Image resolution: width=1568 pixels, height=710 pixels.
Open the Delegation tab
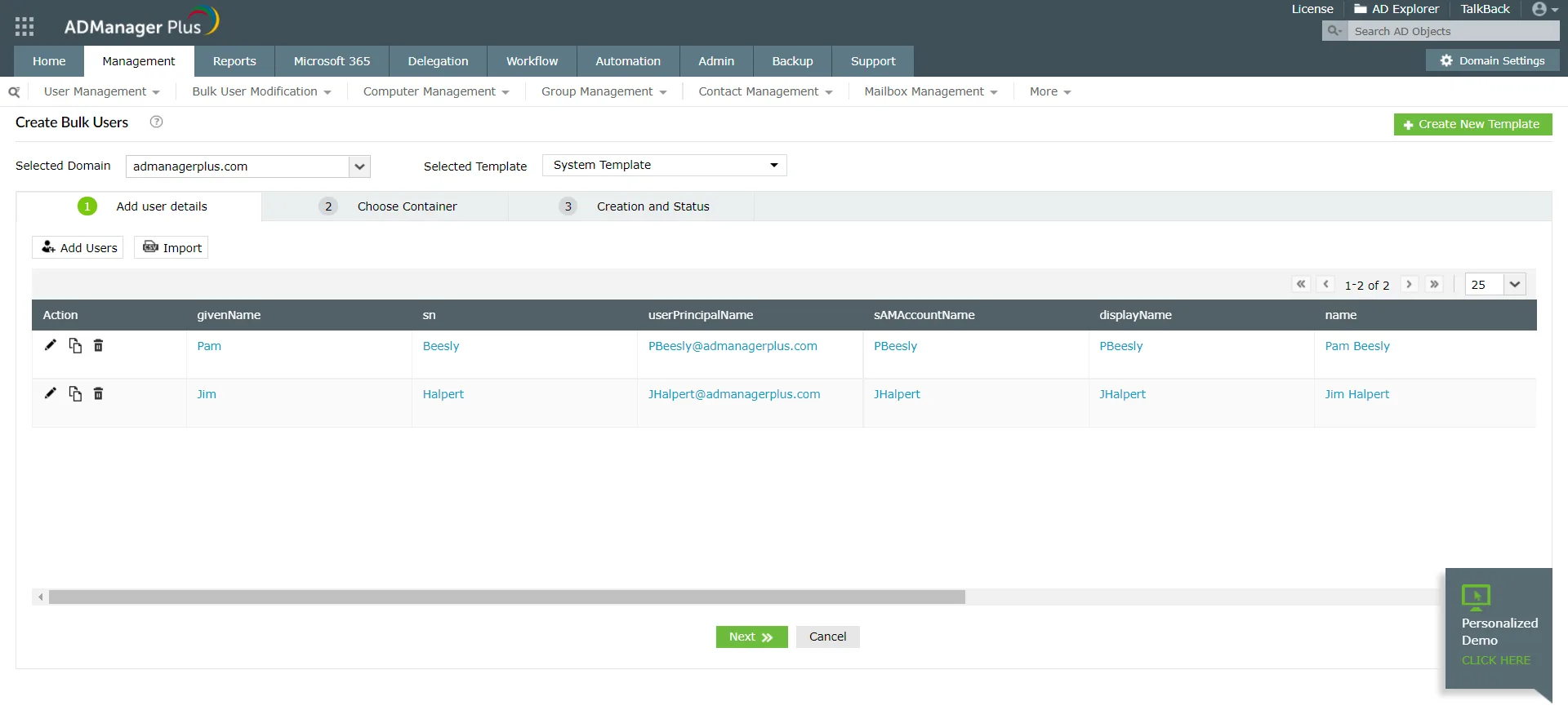(x=438, y=61)
